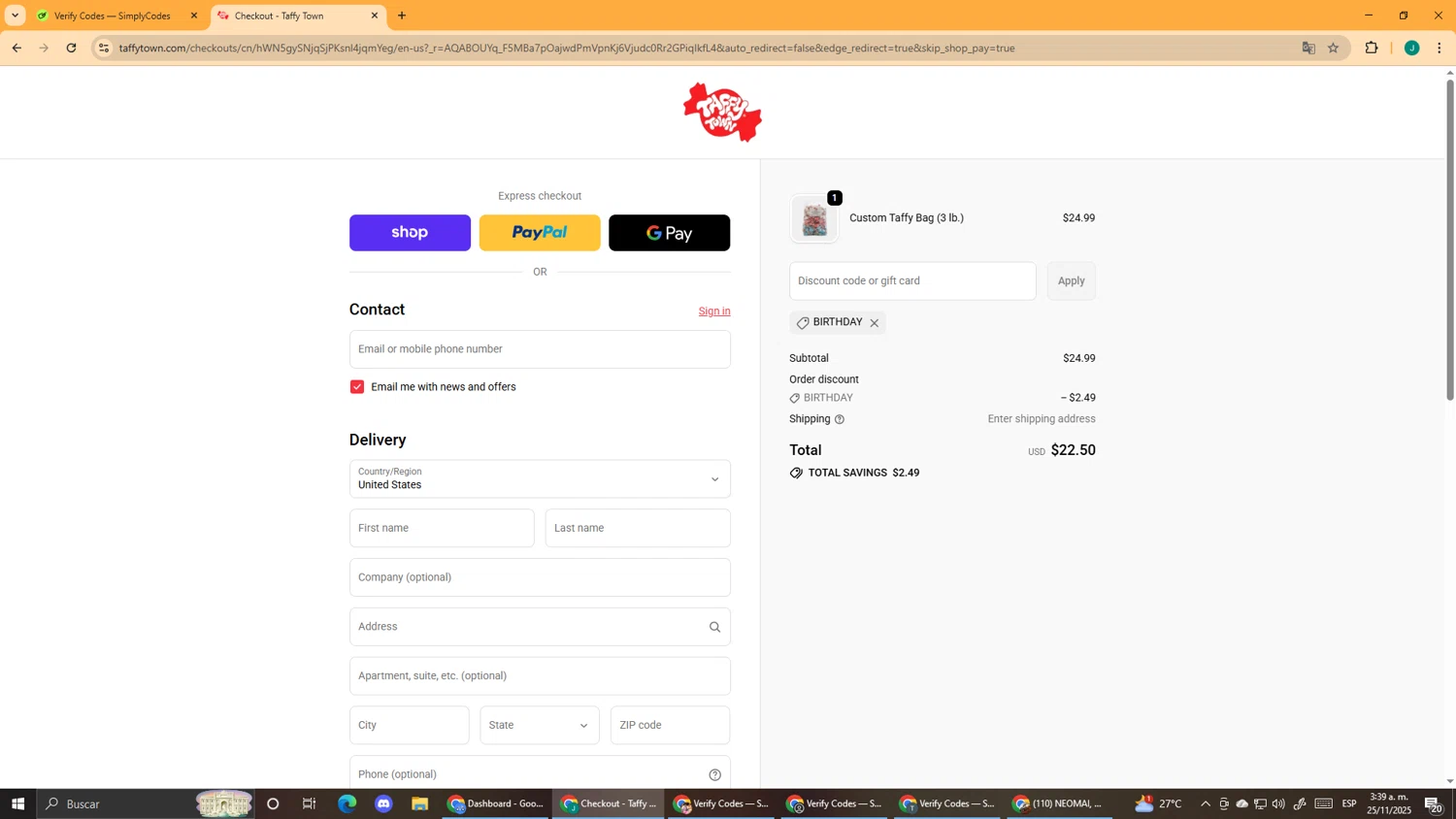Open the Sign in link

pyautogui.click(x=714, y=311)
